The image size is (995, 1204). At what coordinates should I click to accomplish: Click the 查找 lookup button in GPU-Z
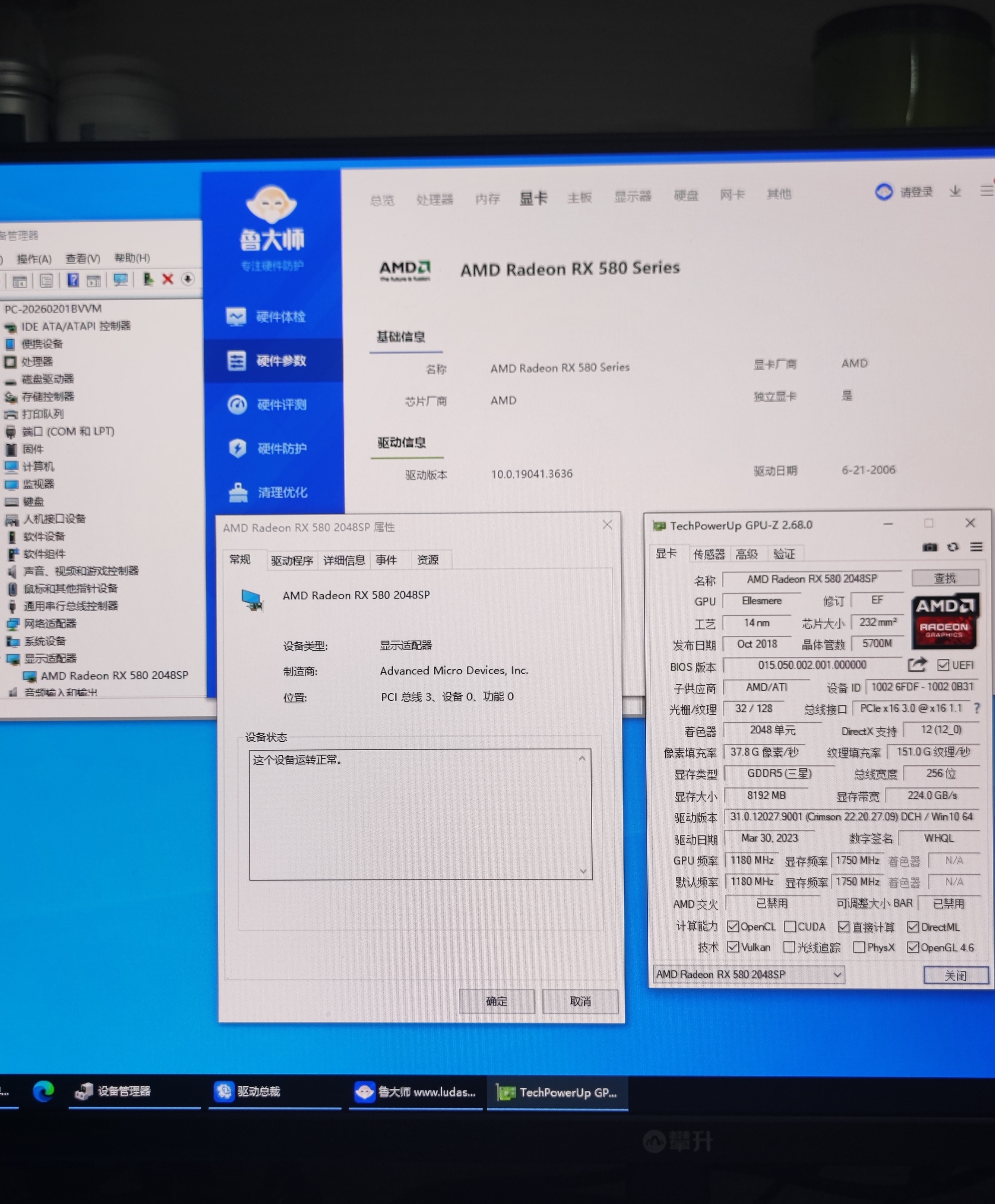[x=945, y=578]
